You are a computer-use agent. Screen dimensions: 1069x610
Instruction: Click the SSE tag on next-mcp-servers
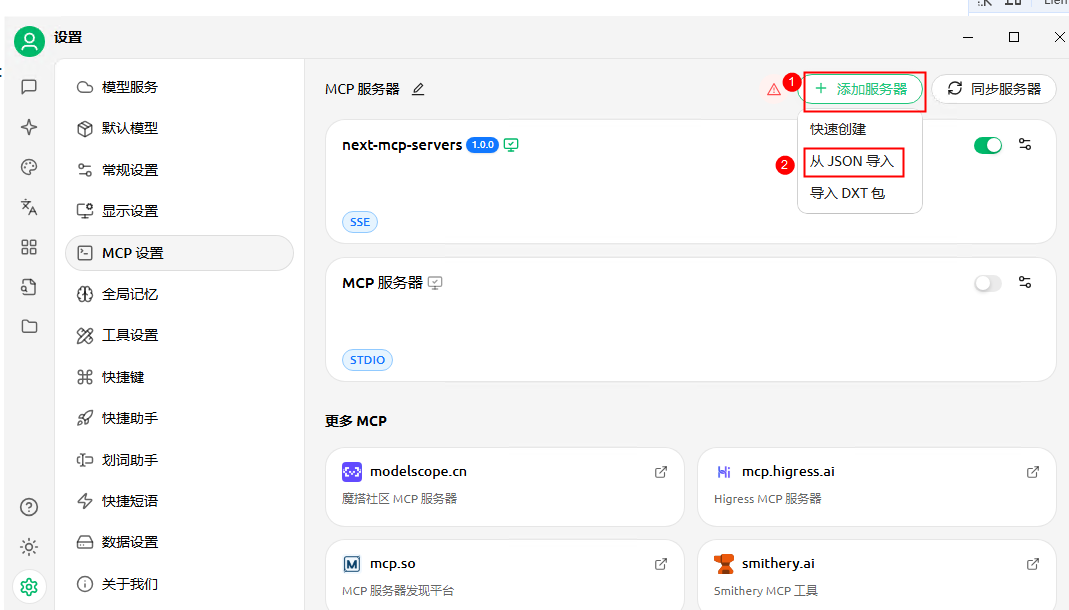click(x=360, y=222)
